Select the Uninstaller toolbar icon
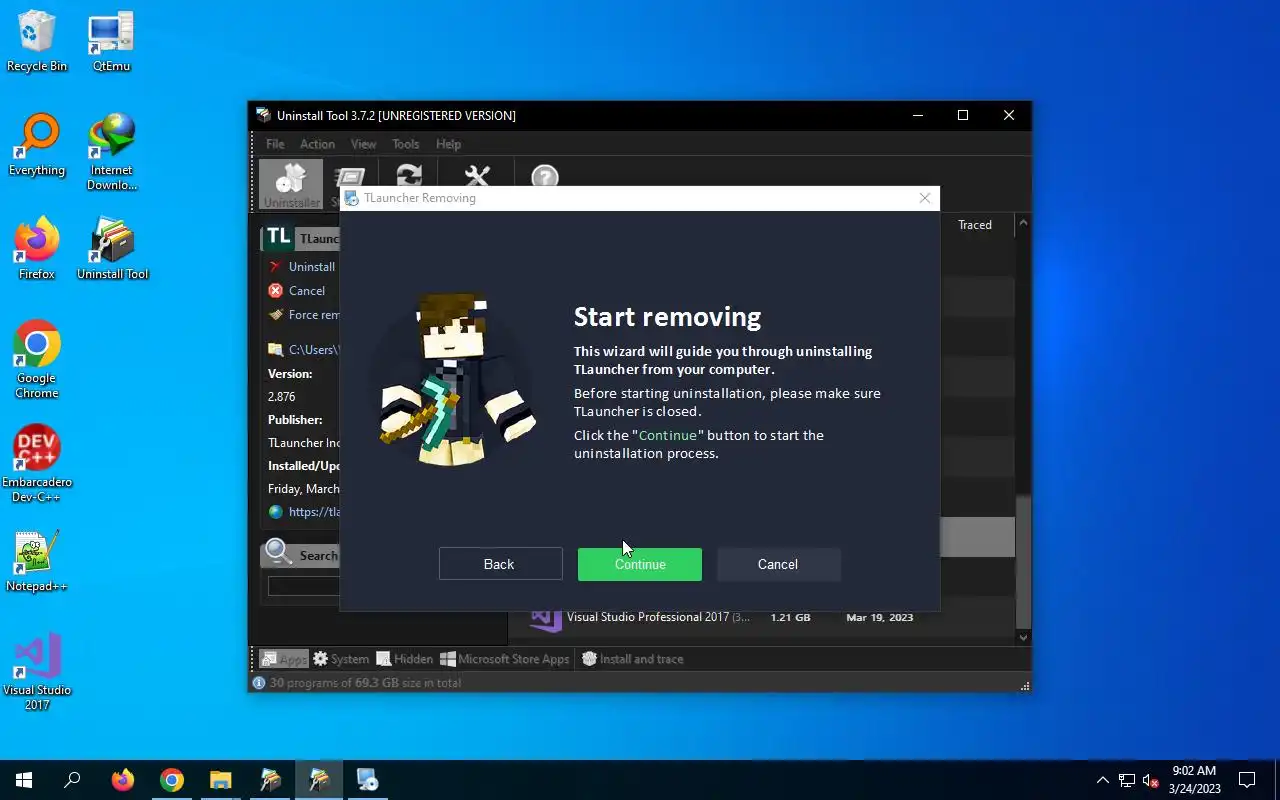 [291, 184]
